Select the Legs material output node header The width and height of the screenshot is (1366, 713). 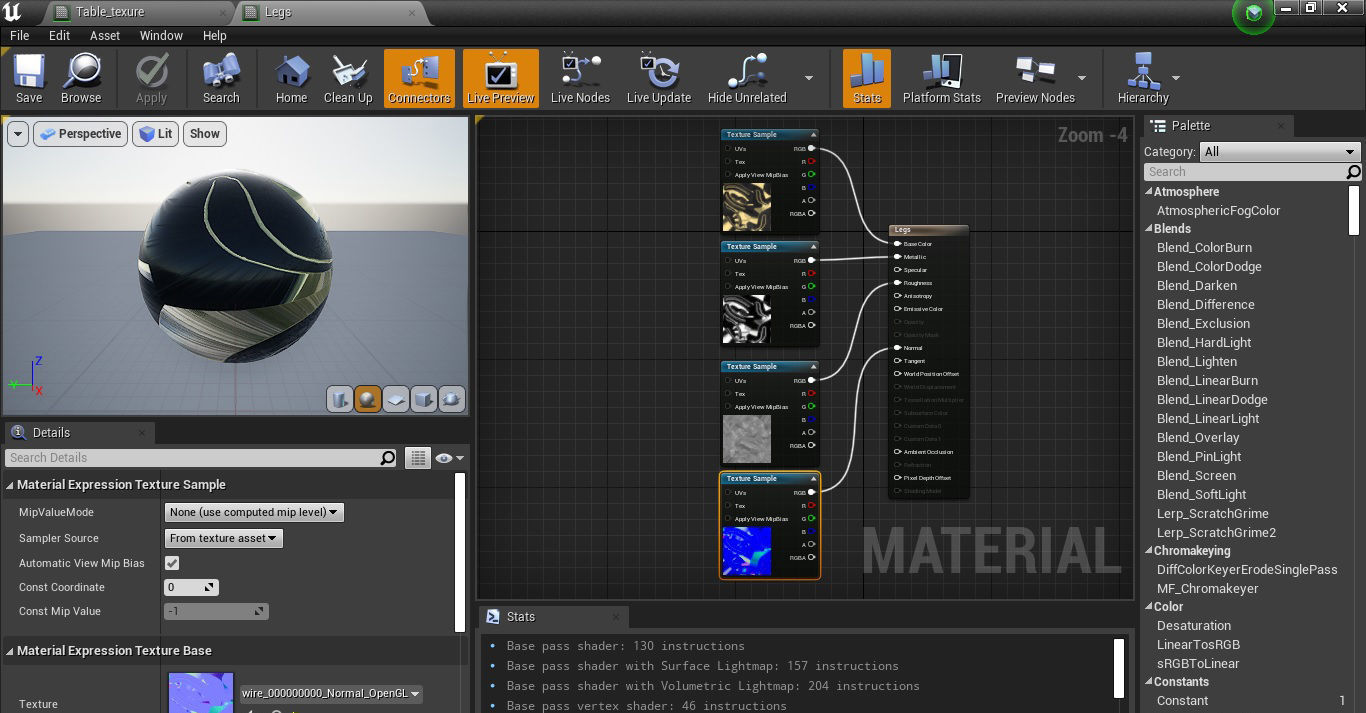pyautogui.click(x=928, y=230)
